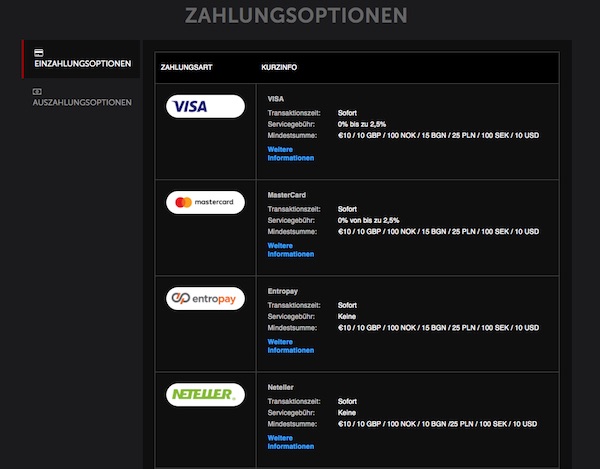This screenshot has width=600, height=469.
Task: Click the MasterCard title text
Action: point(287,195)
